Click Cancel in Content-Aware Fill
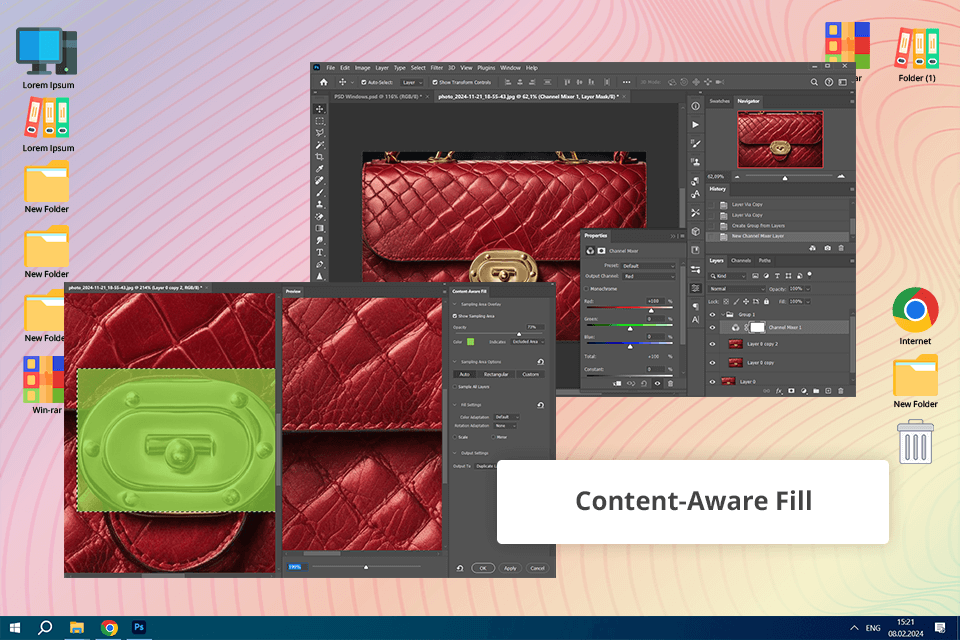The width and height of the screenshot is (960, 640). pyautogui.click(x=537, y=568)
